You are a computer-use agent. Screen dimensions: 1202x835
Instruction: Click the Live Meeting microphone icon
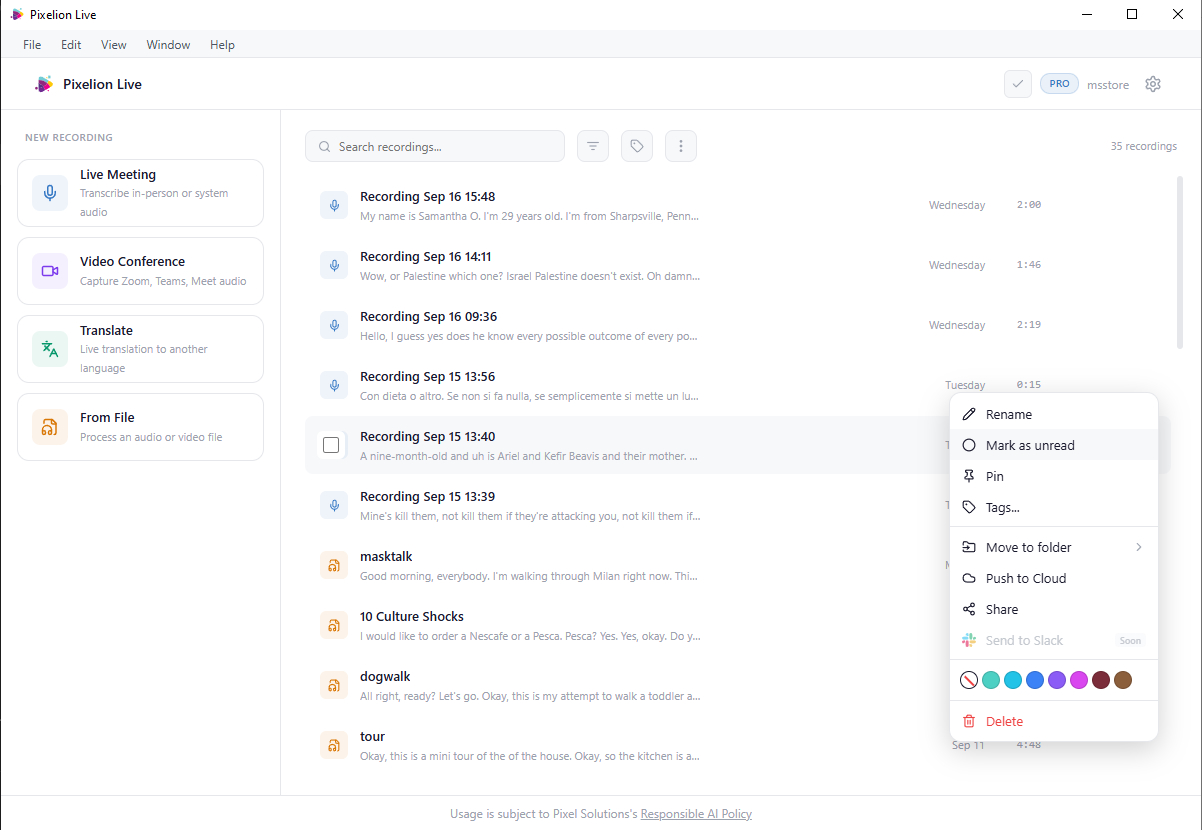tap(50, 192)
